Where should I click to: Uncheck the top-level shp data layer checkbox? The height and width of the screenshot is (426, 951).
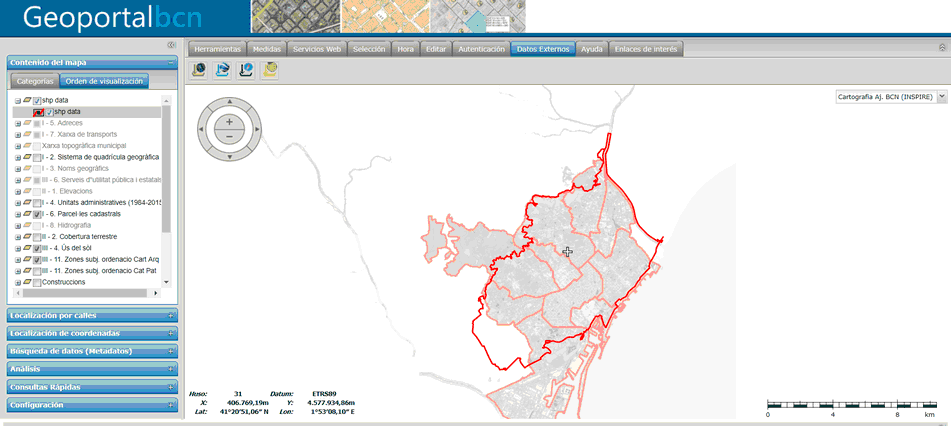(x=37, y=101)
